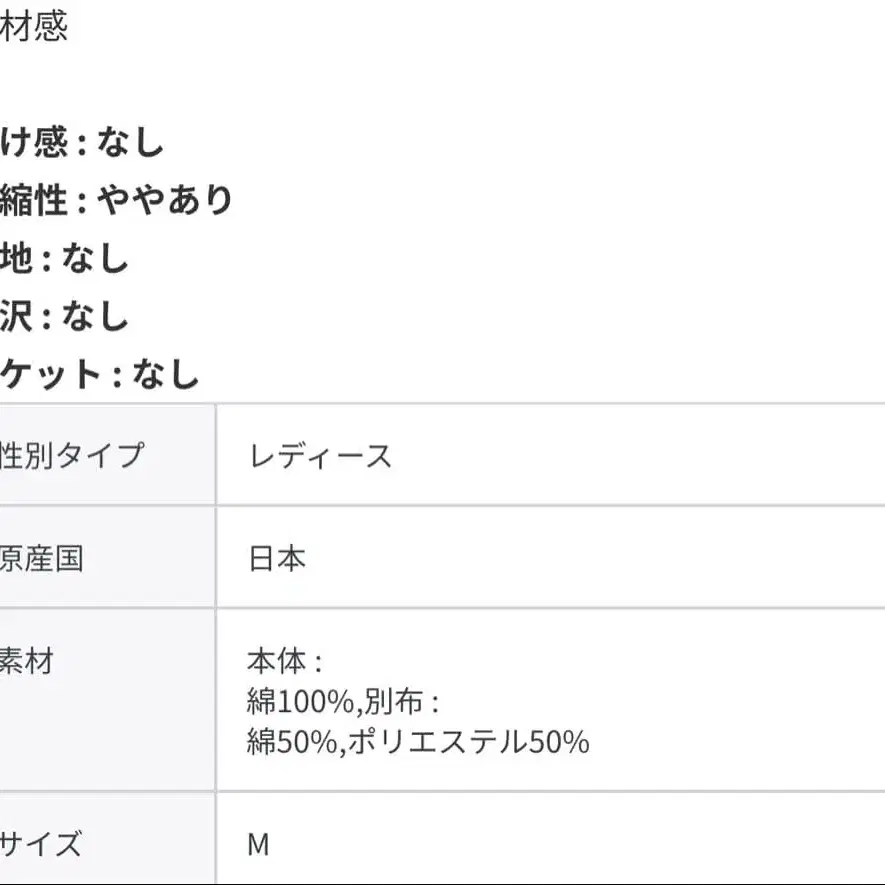Select the M size value
885x885 pixels.
258,844
